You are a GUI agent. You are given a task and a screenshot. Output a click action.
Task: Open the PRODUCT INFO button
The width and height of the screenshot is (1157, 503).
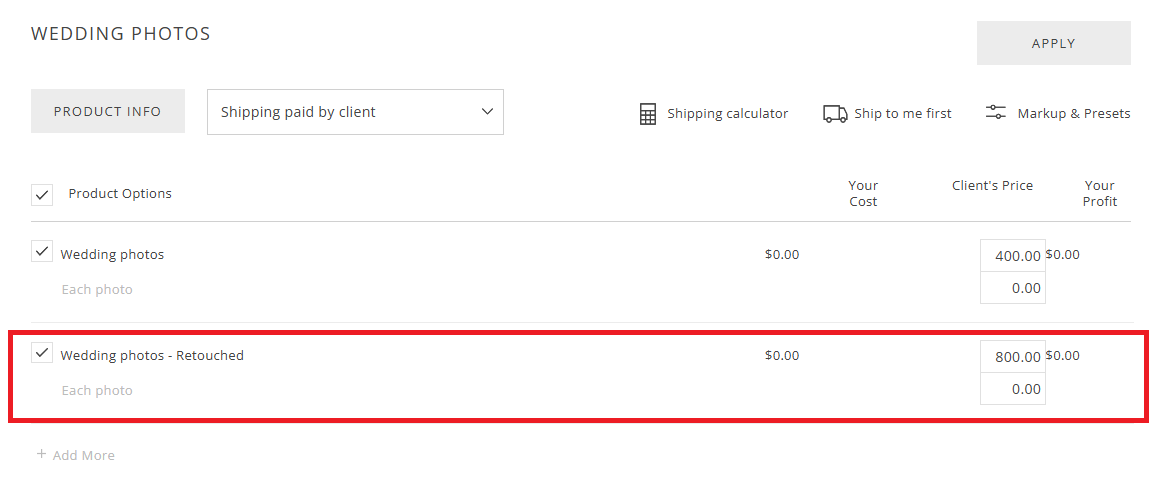[108, 111]
